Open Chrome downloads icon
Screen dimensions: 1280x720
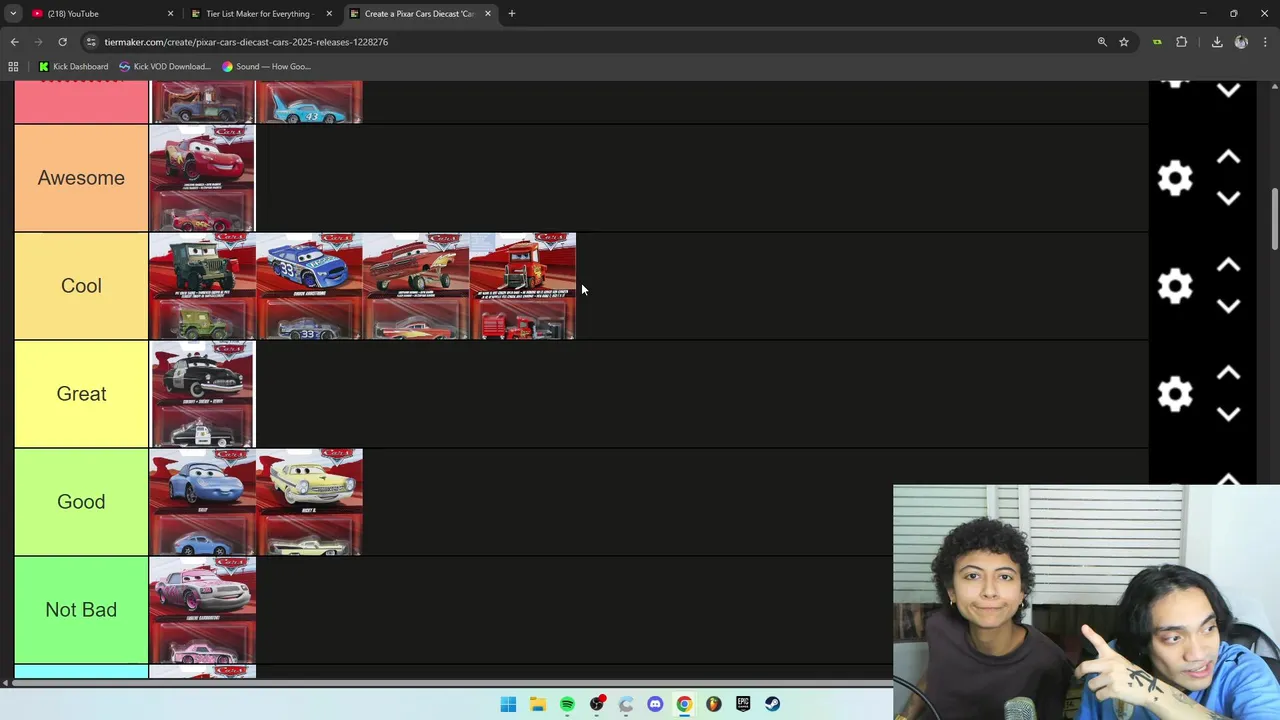[x=1217, y=42]
